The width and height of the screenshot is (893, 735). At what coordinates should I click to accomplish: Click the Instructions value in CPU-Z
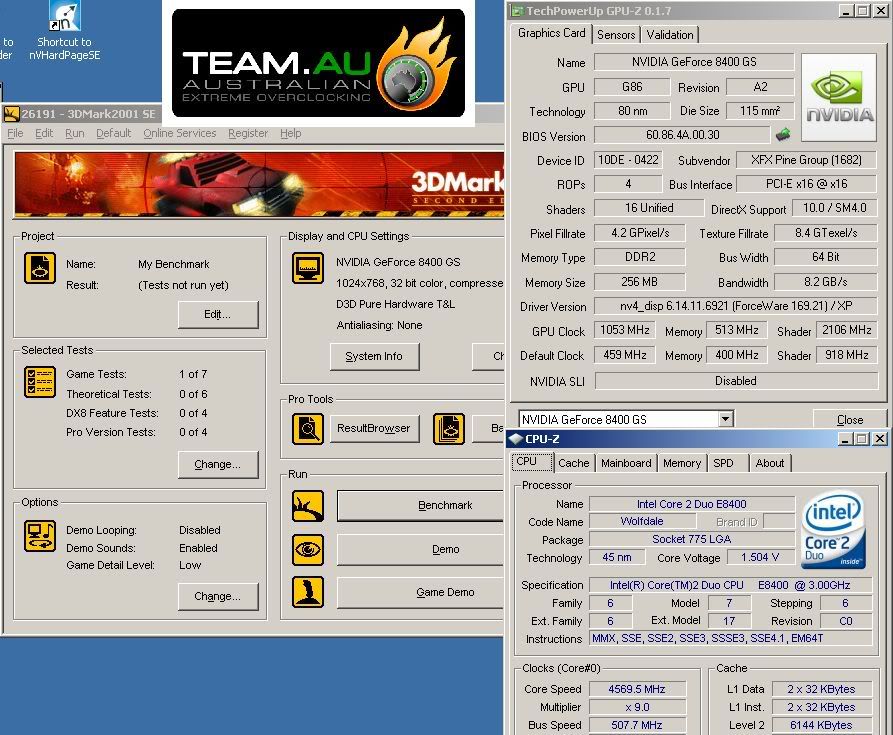point(730,638)
